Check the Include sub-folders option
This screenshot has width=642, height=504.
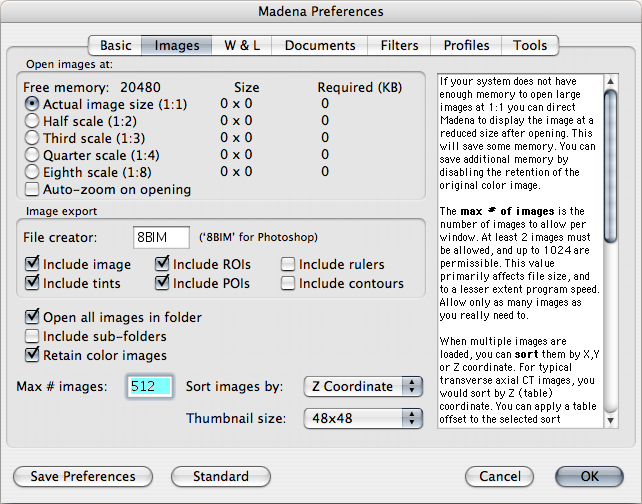click(33, 336)
